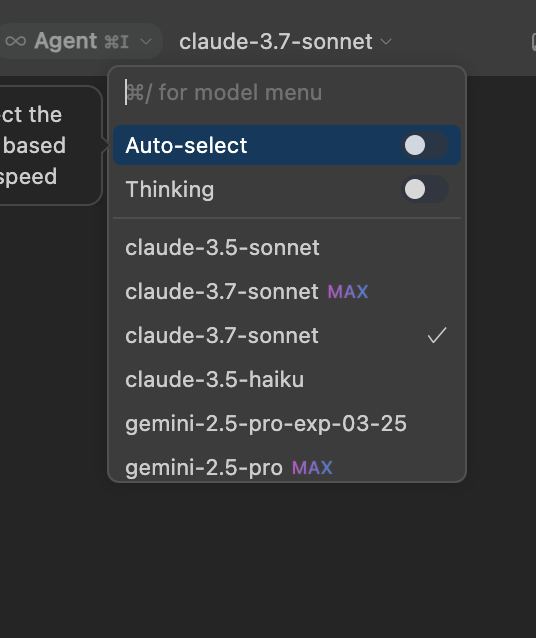
Task: Click the partially visible icon at top right
Action: (534, 42)
